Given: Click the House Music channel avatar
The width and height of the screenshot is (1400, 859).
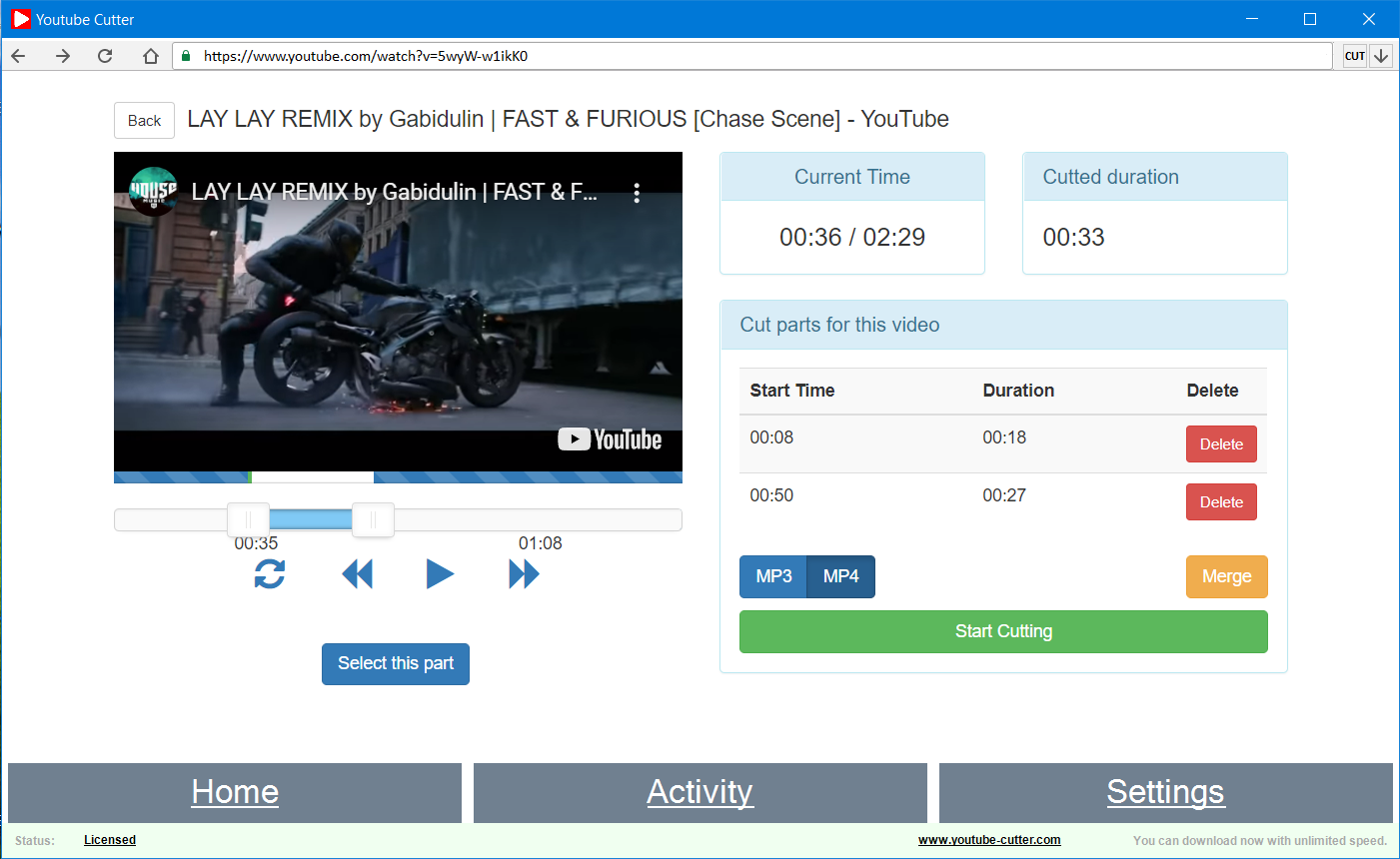Looking at the screenshot, I should 154,192.
